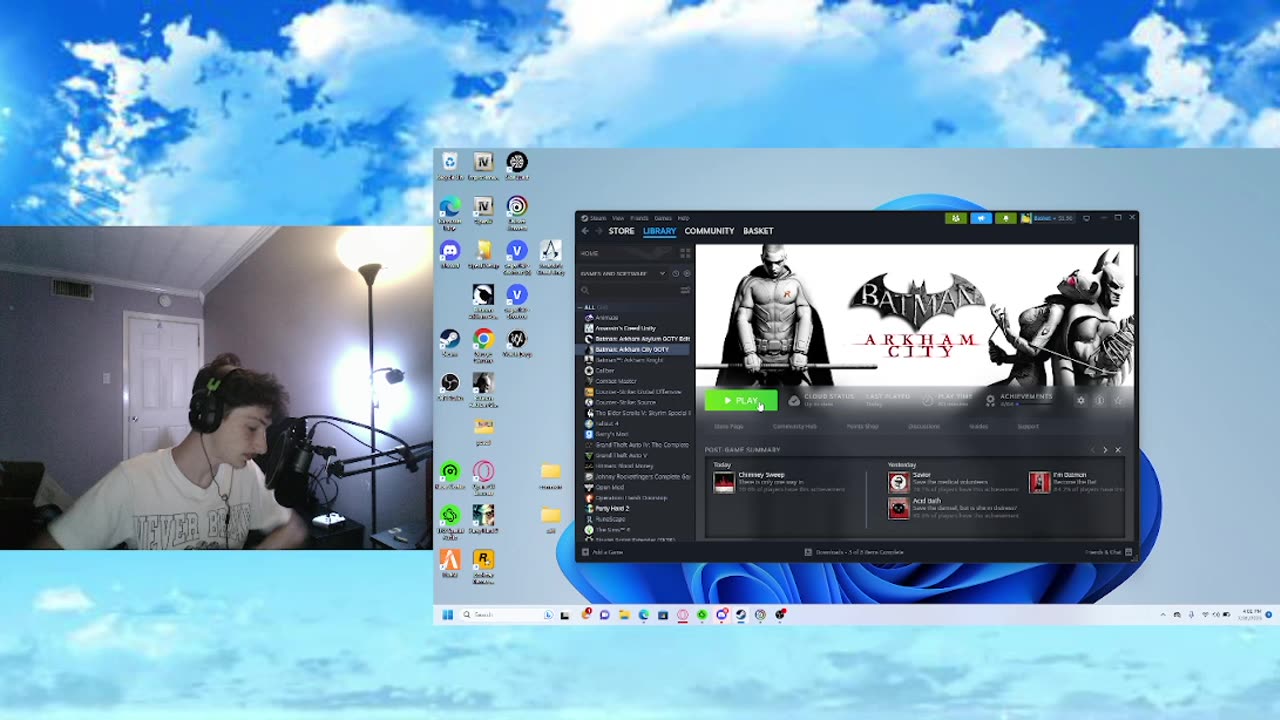Click the taskbar search box
The height and width of the screenshot is (720, 1280).
[507, 615]
